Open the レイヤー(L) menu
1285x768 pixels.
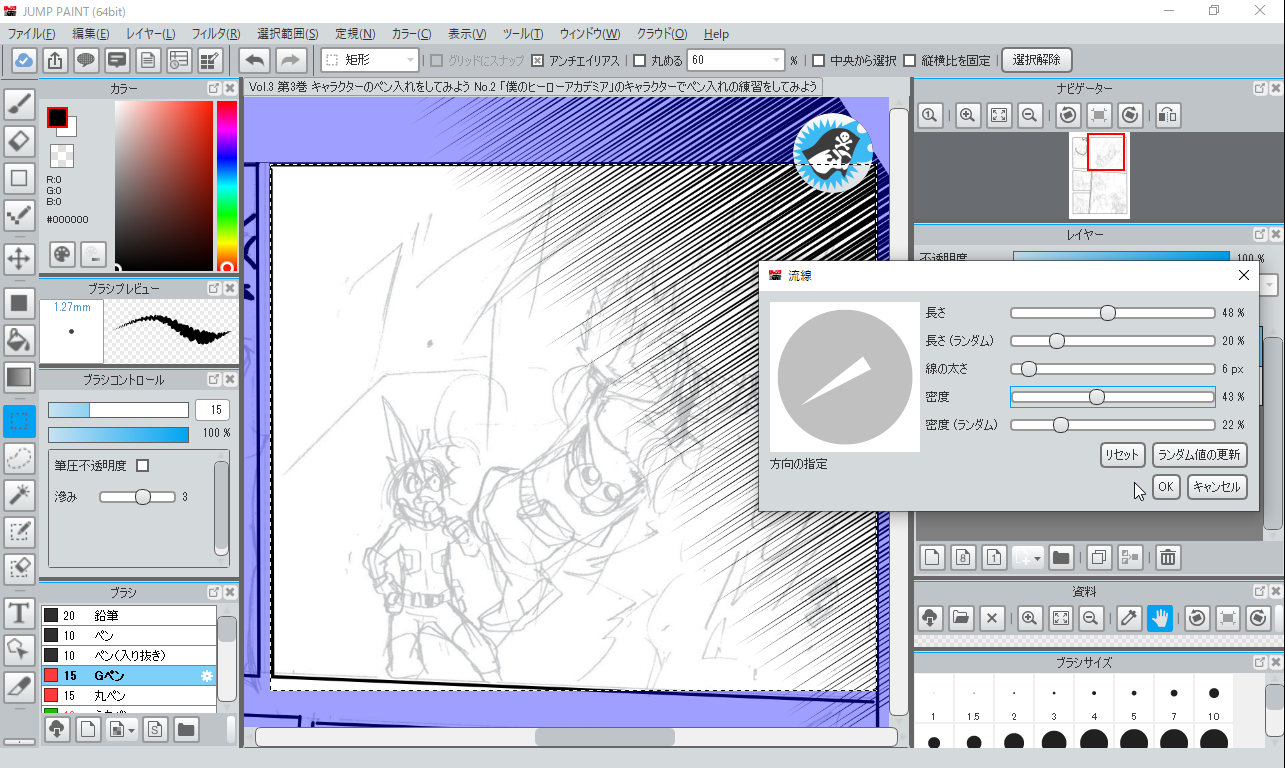(x=149, y=34)
